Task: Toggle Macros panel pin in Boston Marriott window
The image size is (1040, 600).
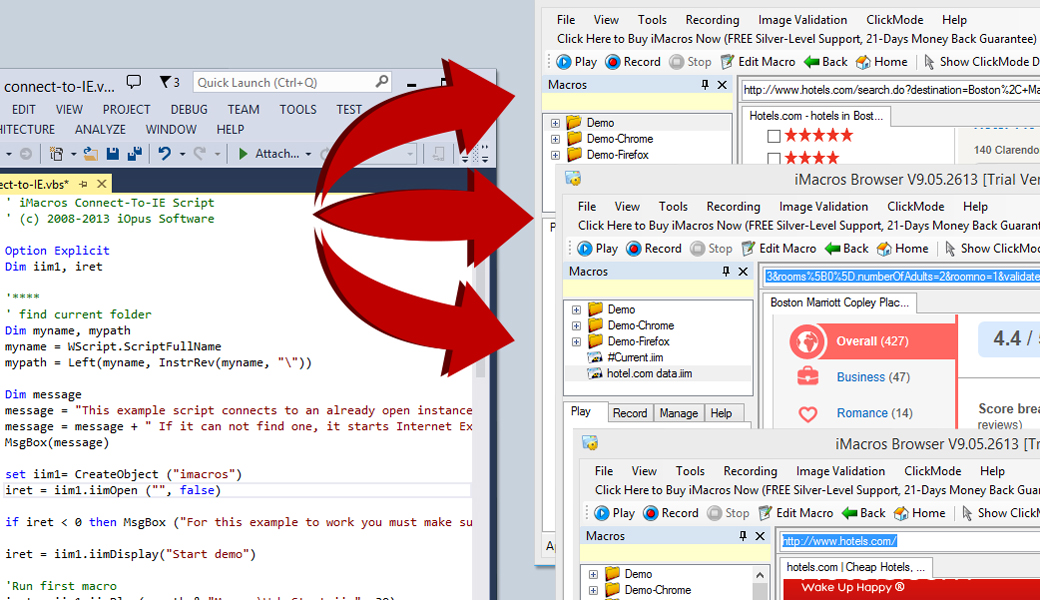Action: point(726,271)
